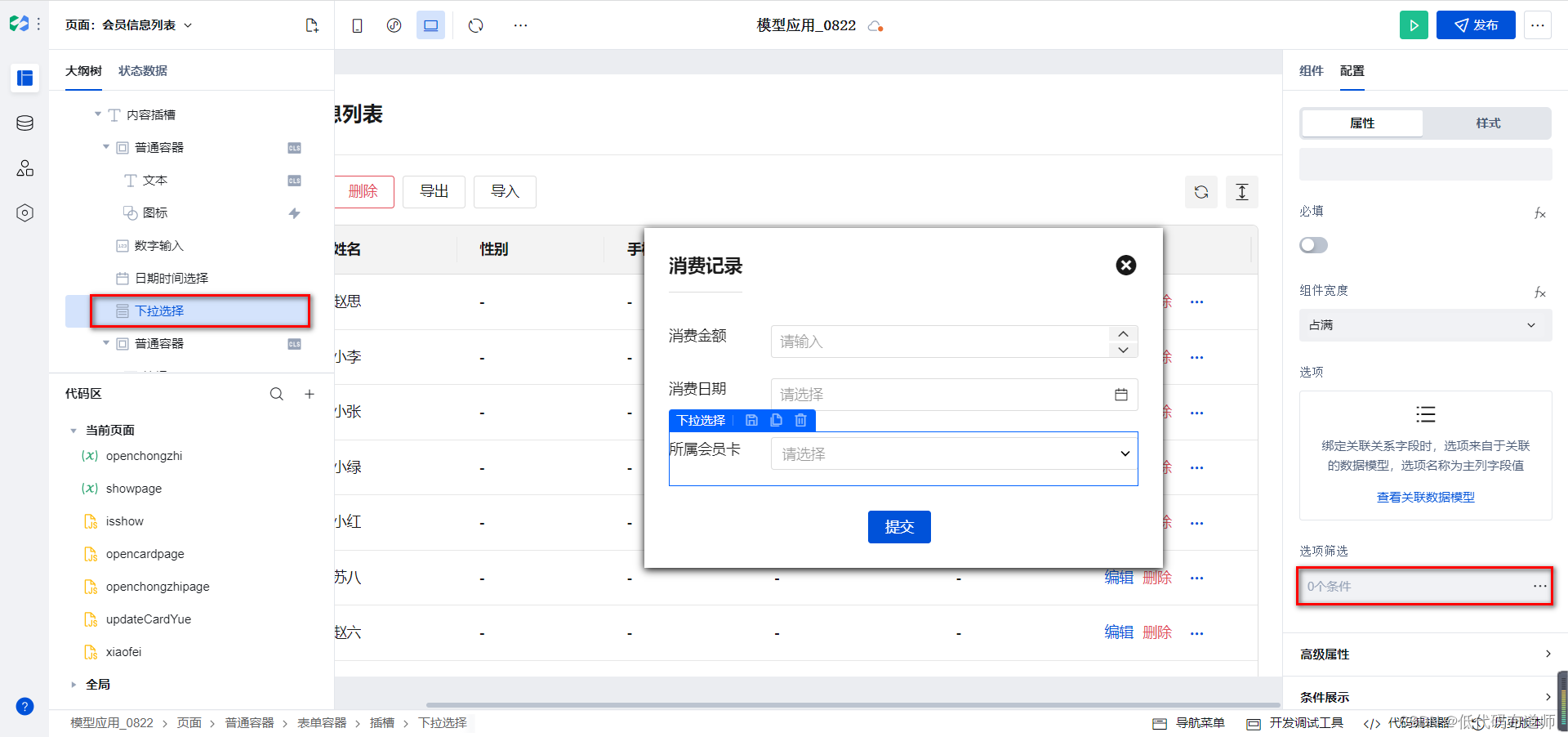The image size is (1568, 737).
Task: Open the 查看关联数据模型 link
Action: click(x=1425, y=498)
